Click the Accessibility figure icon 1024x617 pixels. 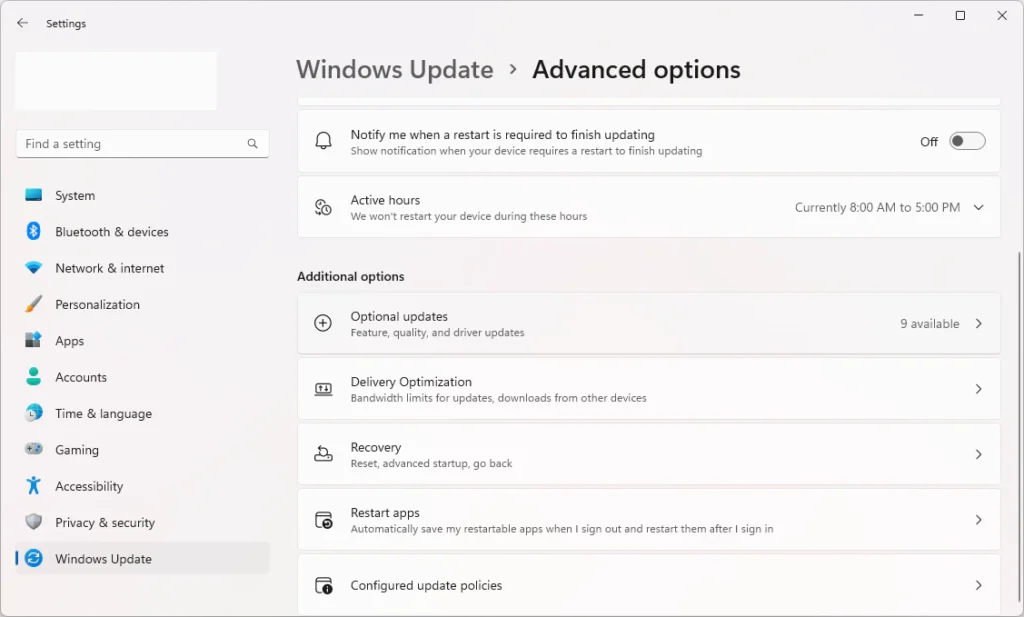[x=33, y=486]
